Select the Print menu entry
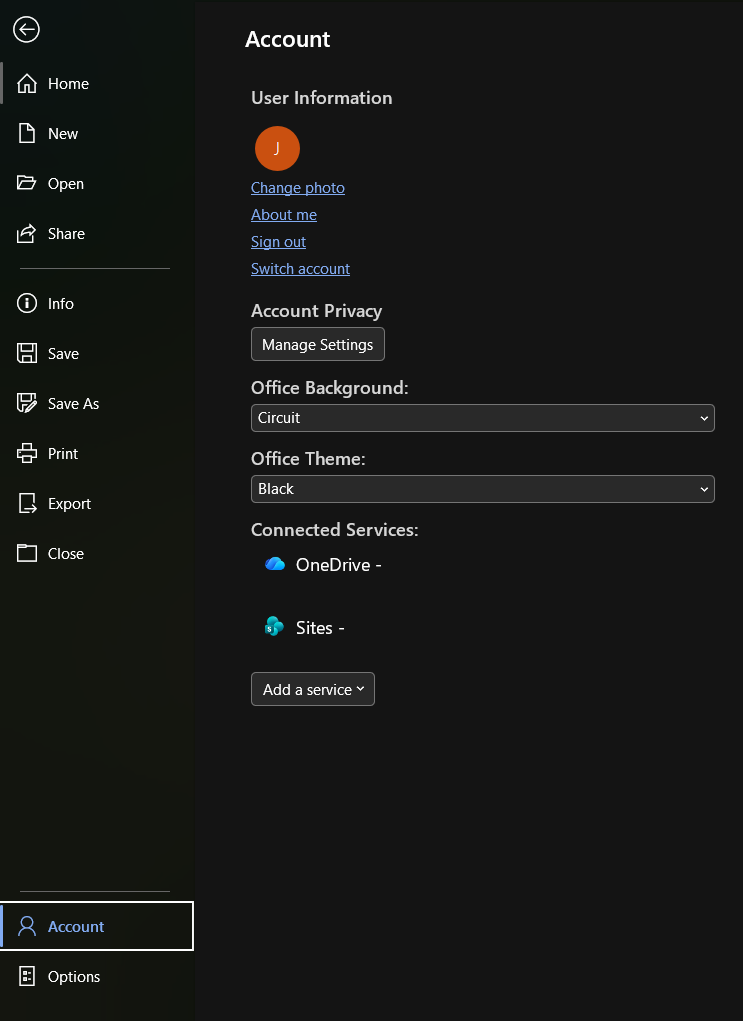743x1021 pixels. point(97,453)
